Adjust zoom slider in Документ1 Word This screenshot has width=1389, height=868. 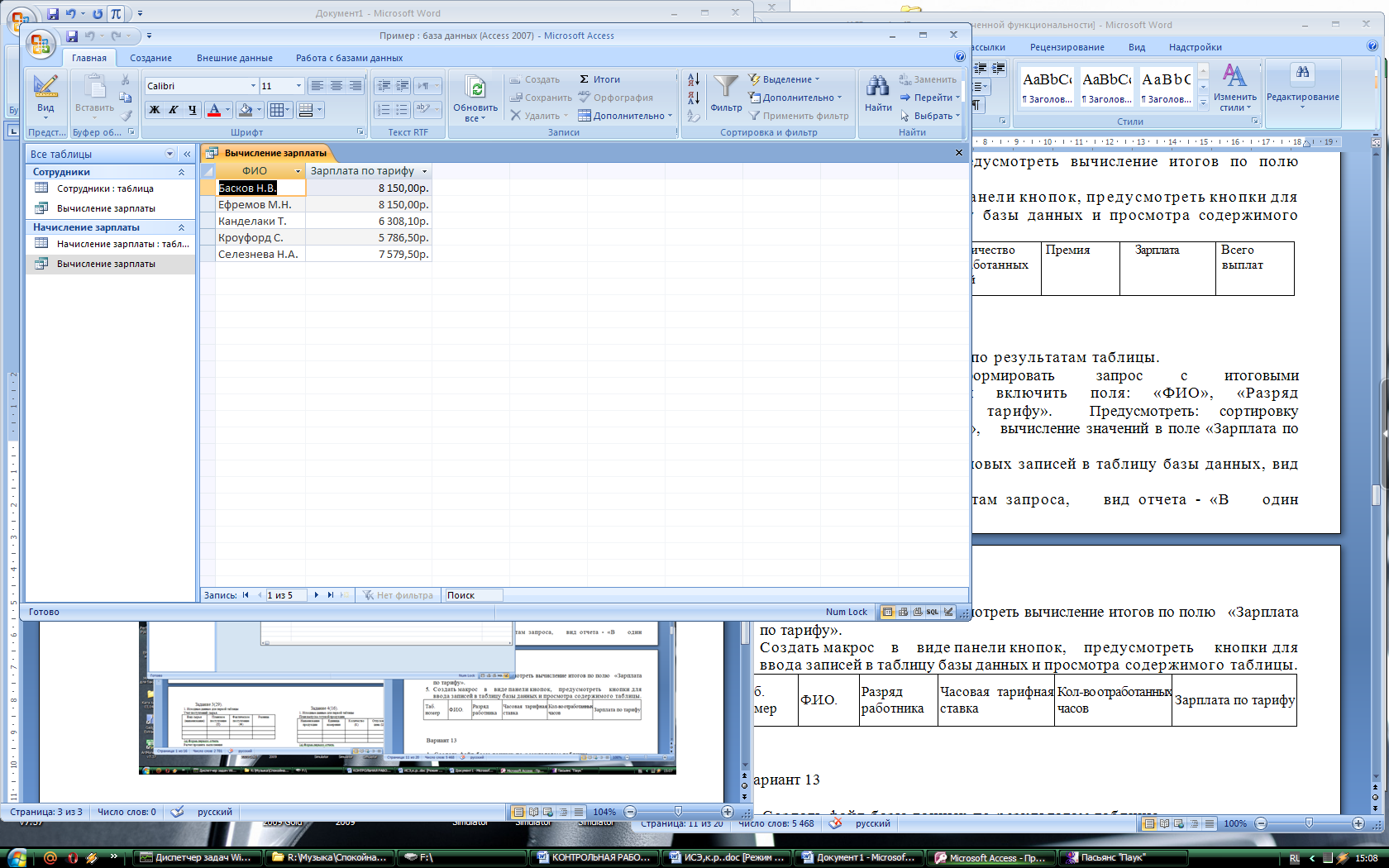(x=678, y=812)
